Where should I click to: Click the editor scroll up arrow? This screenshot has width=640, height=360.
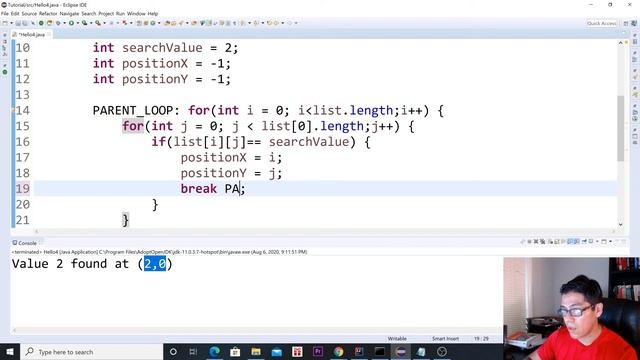[621, 42]
